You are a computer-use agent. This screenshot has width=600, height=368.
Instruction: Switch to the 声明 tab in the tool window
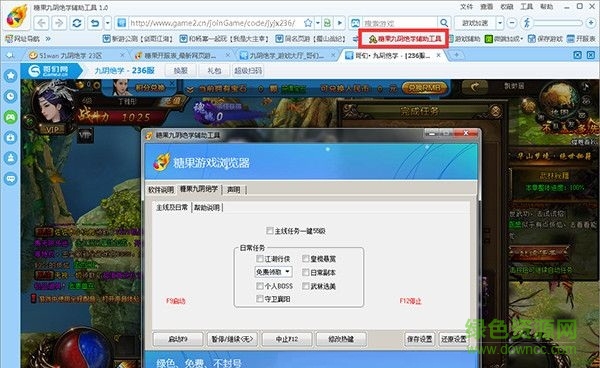click(233, 190)
